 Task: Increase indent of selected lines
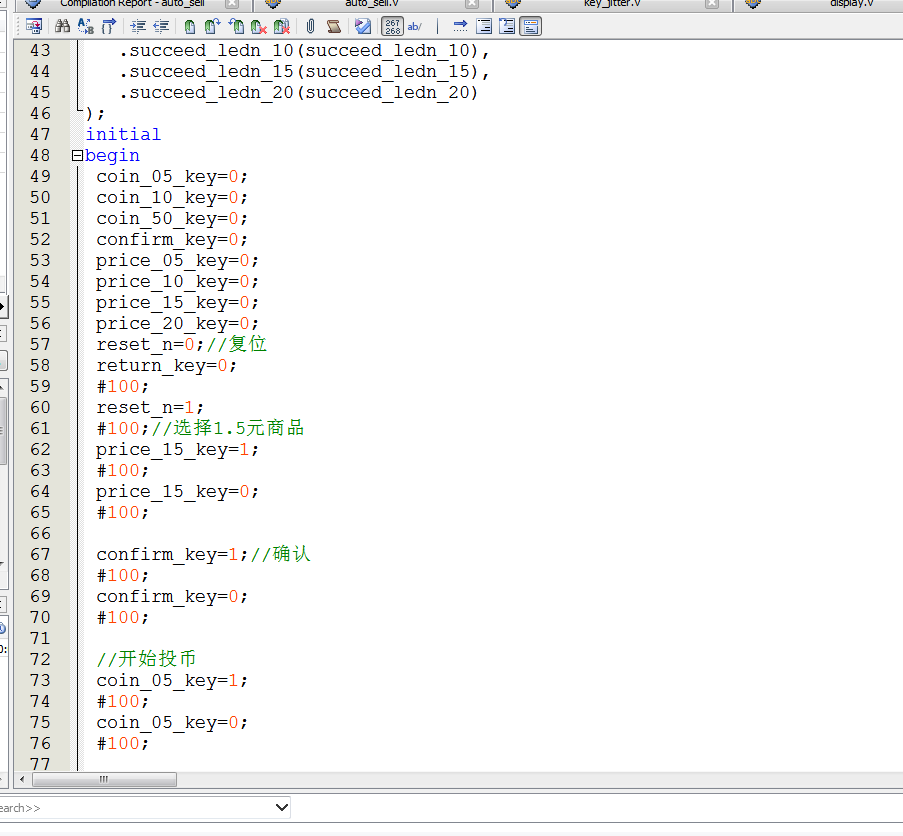(x=138, y=26)
